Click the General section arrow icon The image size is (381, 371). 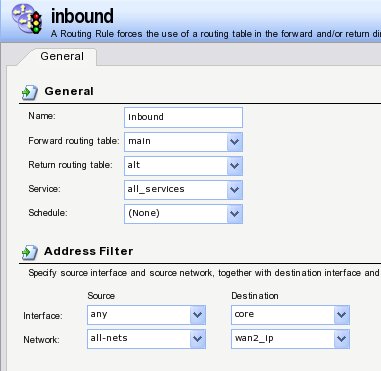[30, 92]
